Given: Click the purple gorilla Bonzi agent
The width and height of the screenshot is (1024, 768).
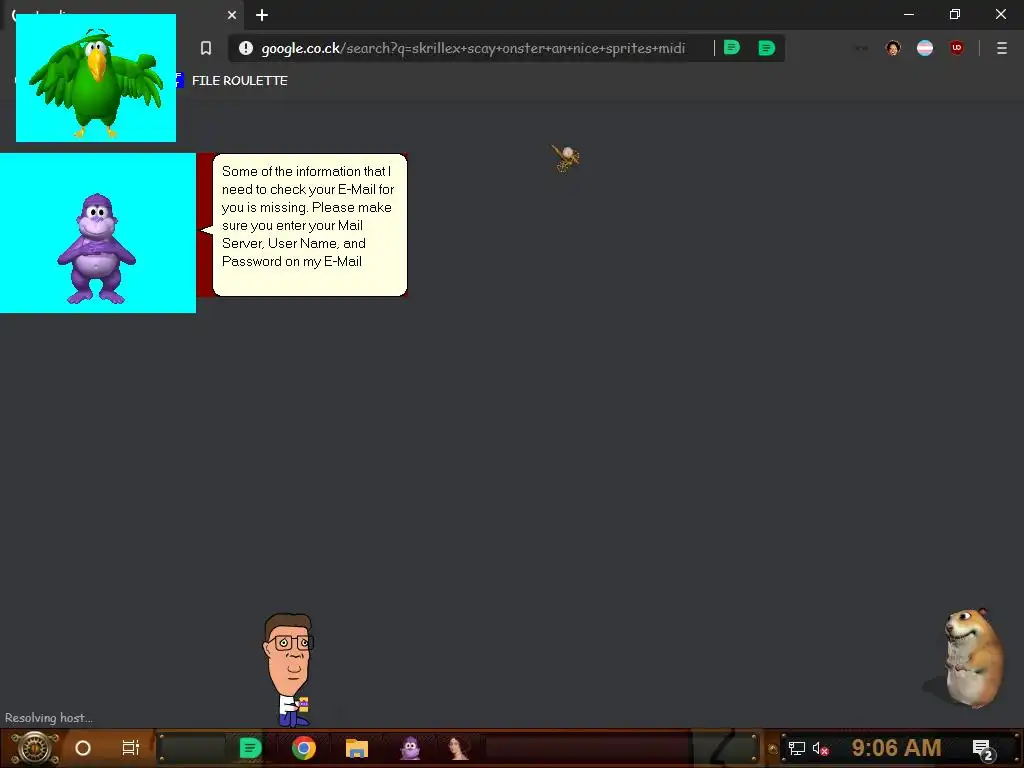Looking at the screenshot, I should click(x=97, y=248).
